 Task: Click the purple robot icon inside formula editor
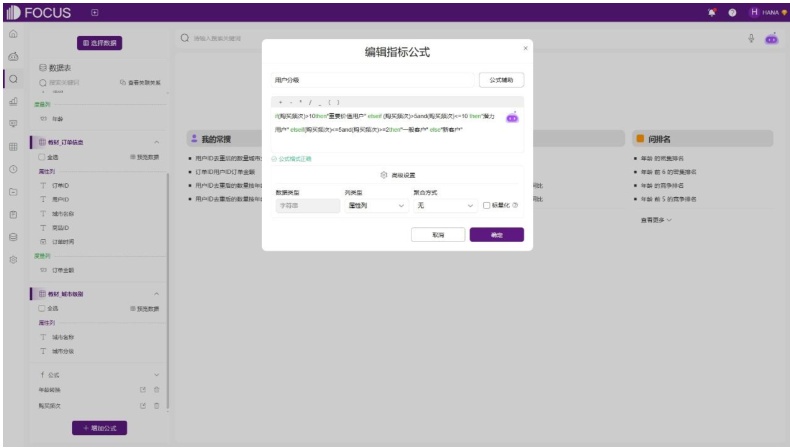click(x=512, y=117)
